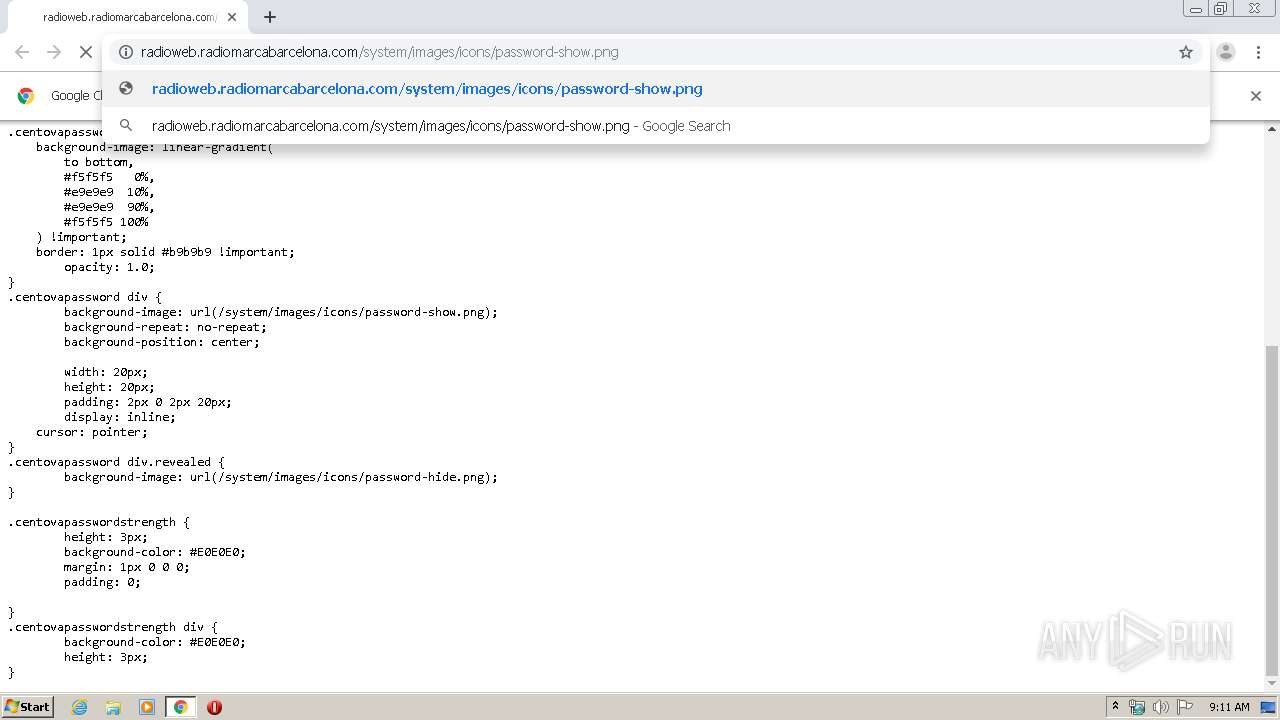The width and height of the screenshot is (1280, 720).
Task: Click the '.centovapassword div.revealed {' line
Action: tap(117, 462)
